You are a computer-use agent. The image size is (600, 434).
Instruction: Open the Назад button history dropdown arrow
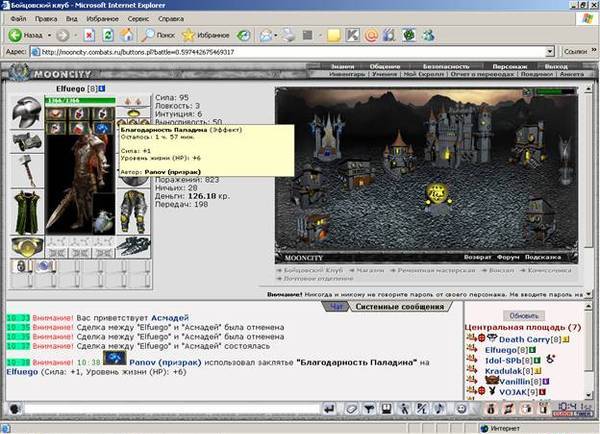tap(49, 36)
